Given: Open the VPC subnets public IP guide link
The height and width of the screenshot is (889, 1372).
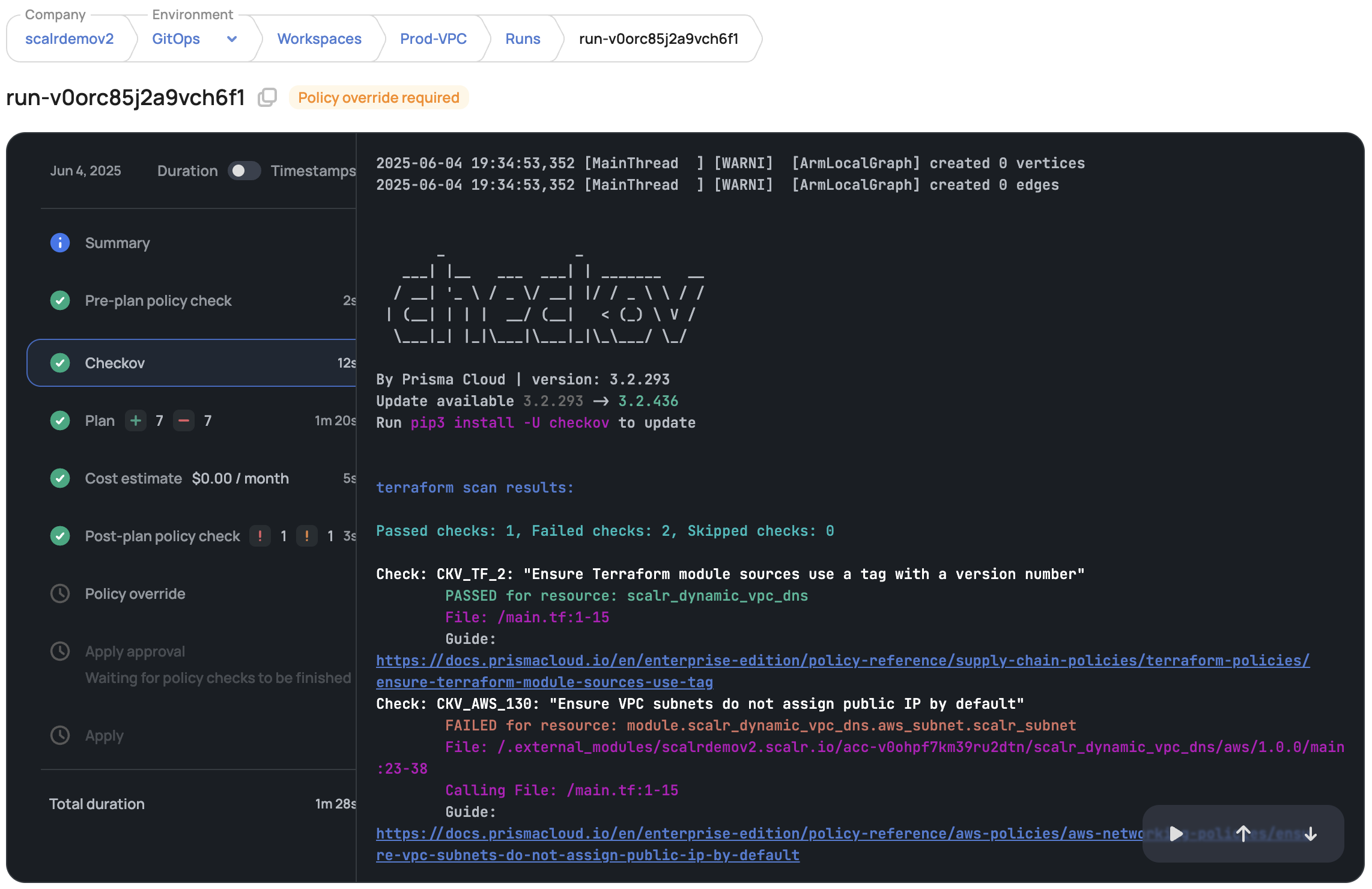Looking at the screenshot, I should [x=759, y=845].
